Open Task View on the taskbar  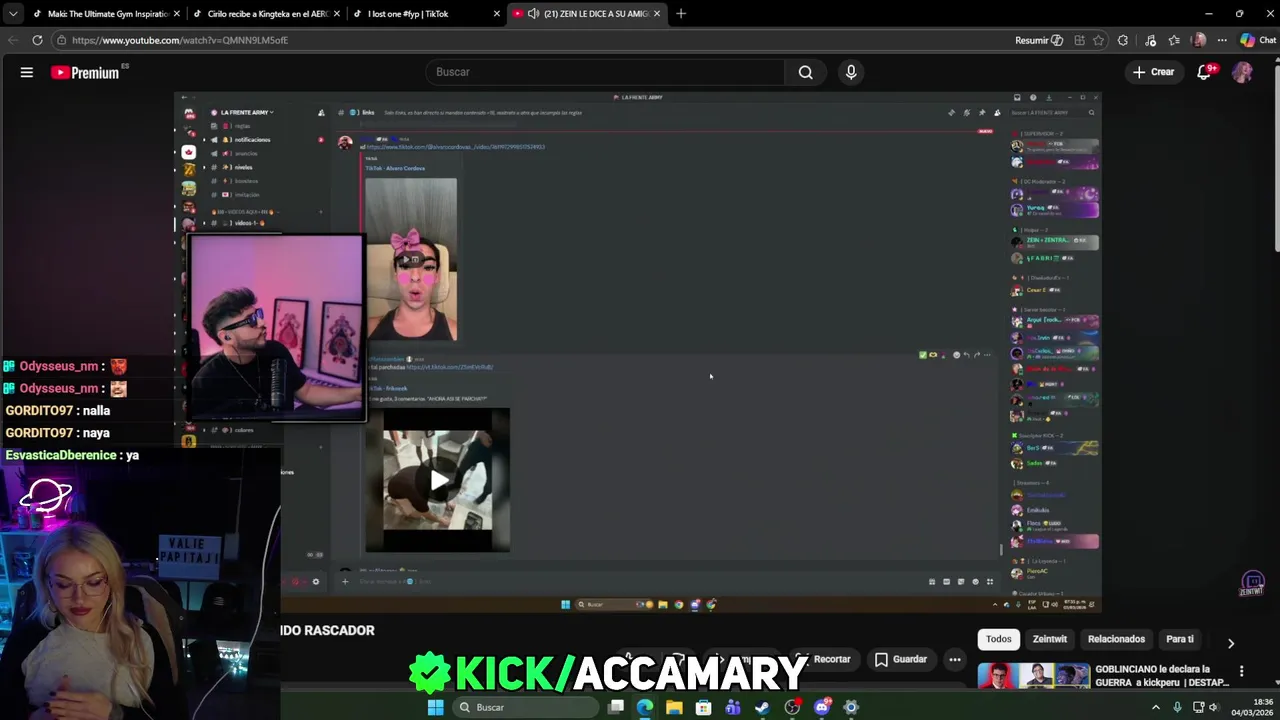click(x=616, y=707)
